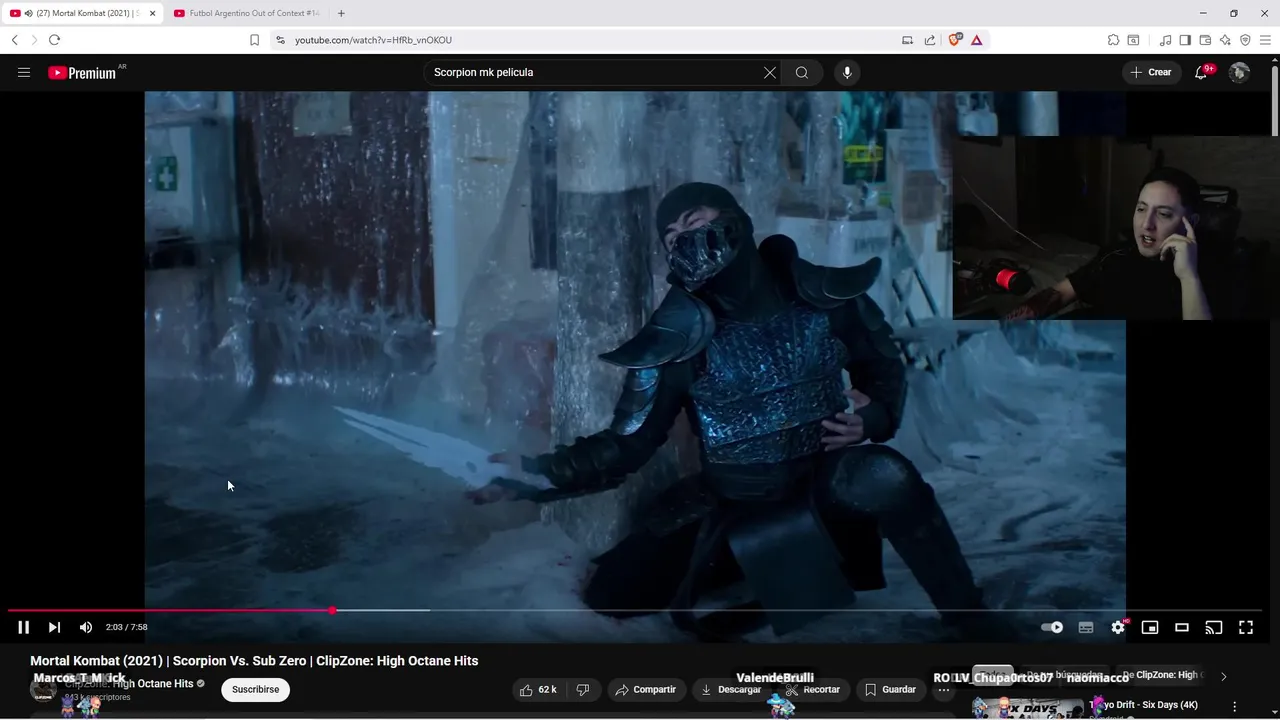1280x720 pixels.
Task: Cast video to a TV
Action: point(1214,627)
